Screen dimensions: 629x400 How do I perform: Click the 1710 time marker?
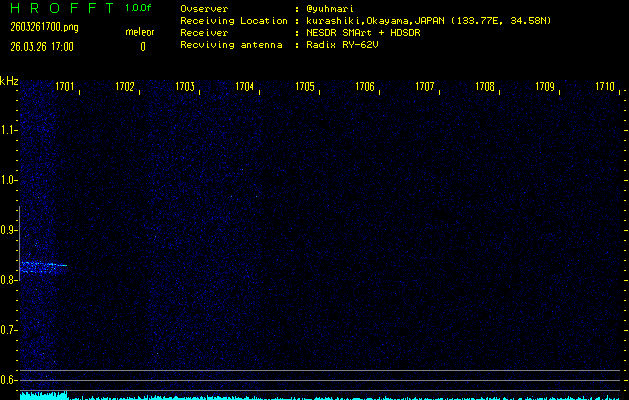605,86
